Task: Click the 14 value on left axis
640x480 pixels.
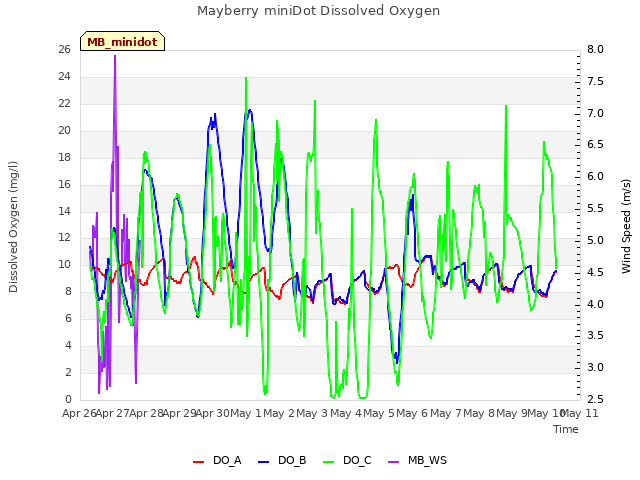Action: click(64, 211)
